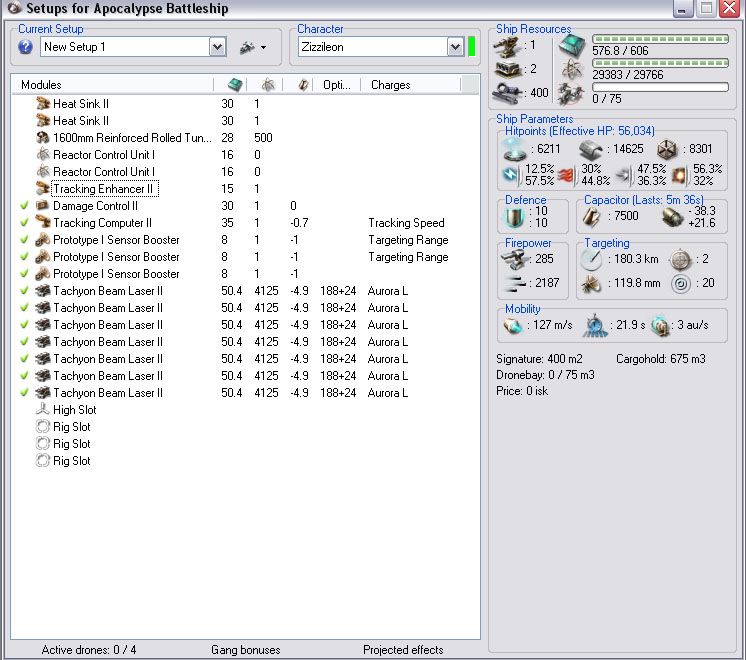746x660 pixels.
Task: Click Aurora L charge of first Tachyon
Action: pyautogui.click(x=388, y=291)
